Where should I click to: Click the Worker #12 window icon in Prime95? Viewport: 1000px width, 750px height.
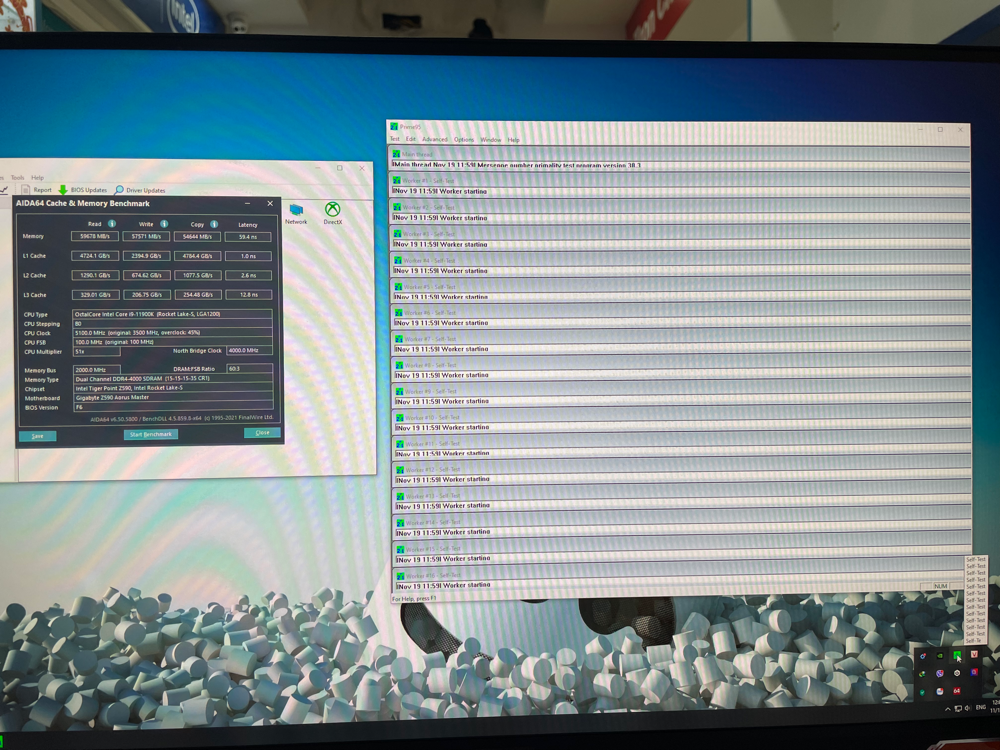400,469
